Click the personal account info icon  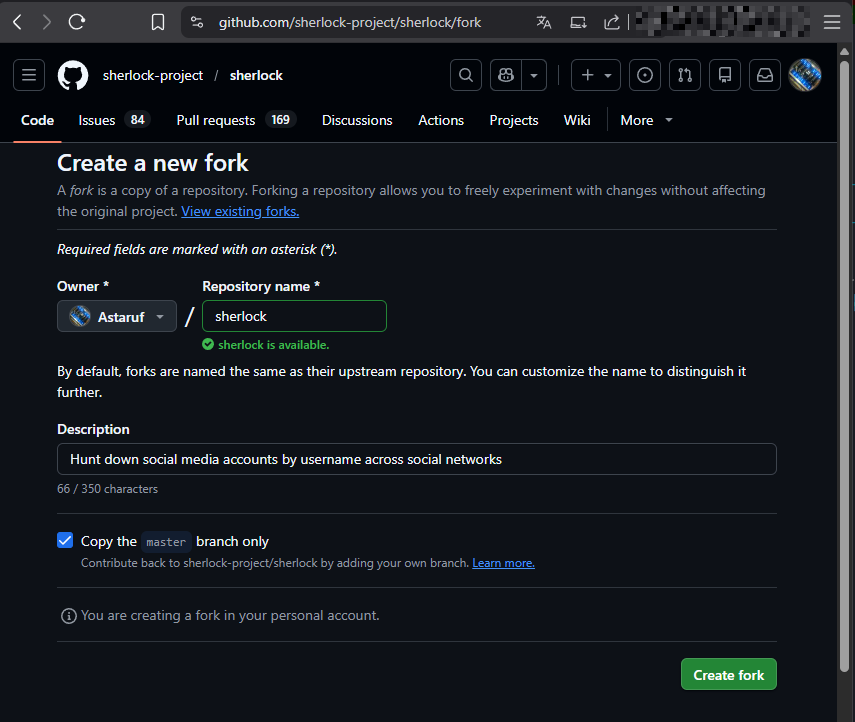69,616
